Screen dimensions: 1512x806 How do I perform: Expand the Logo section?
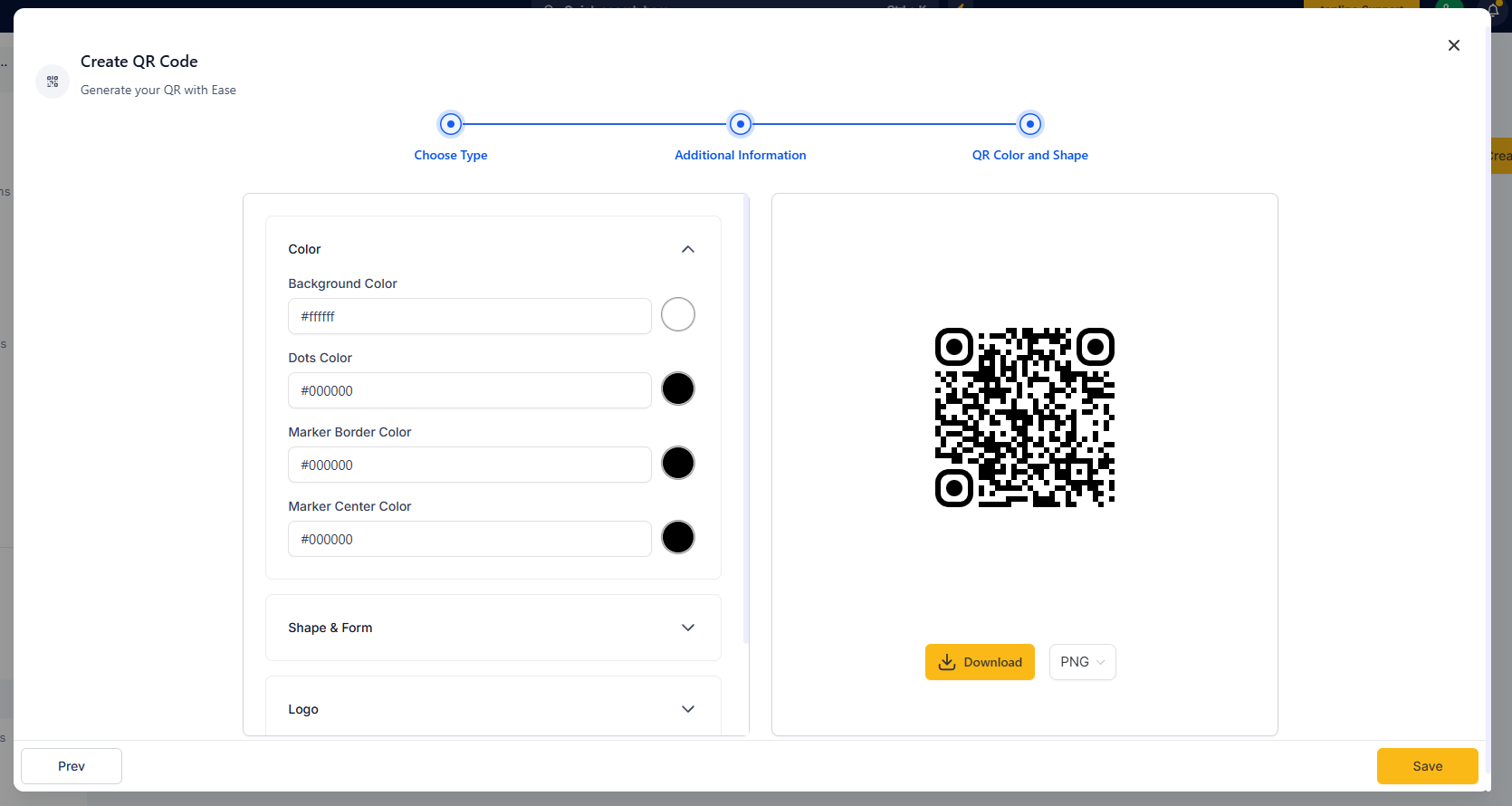point(493,708)
